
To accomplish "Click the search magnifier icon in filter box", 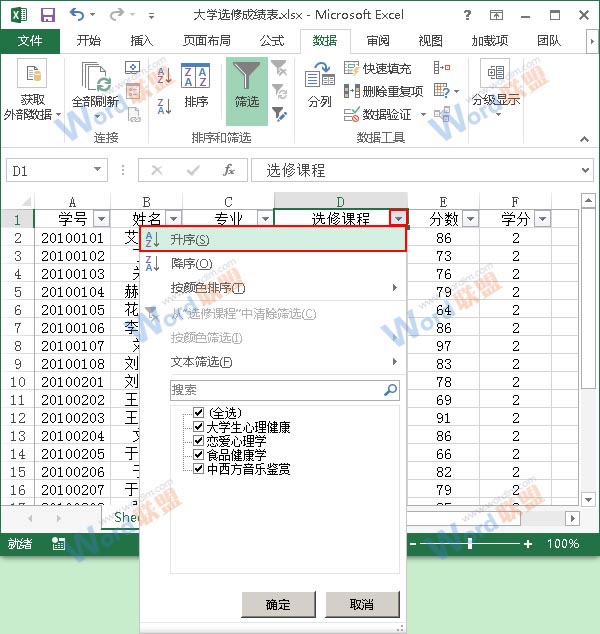I will pyautogui.click(x=391, y=390).
